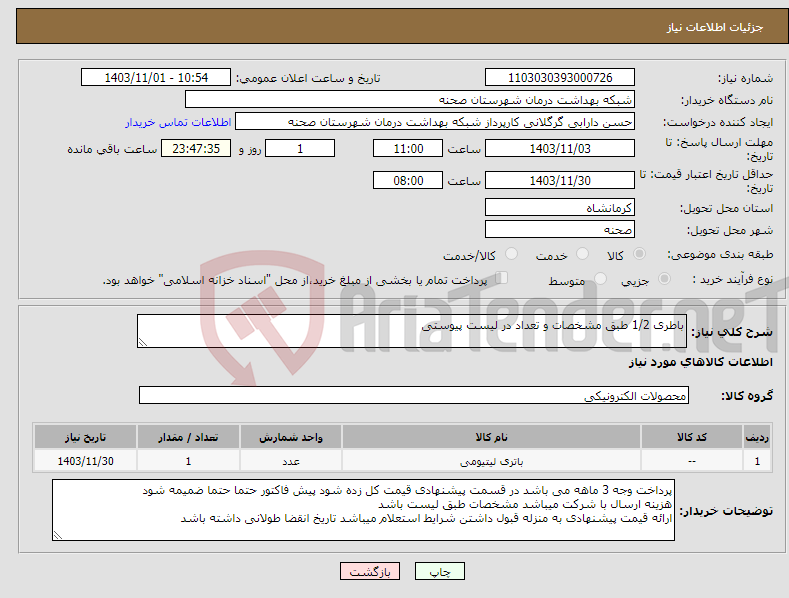Screen dimensions: 789x598
Task: Click the response deadline date 1403/11/03
Action: 560,148
